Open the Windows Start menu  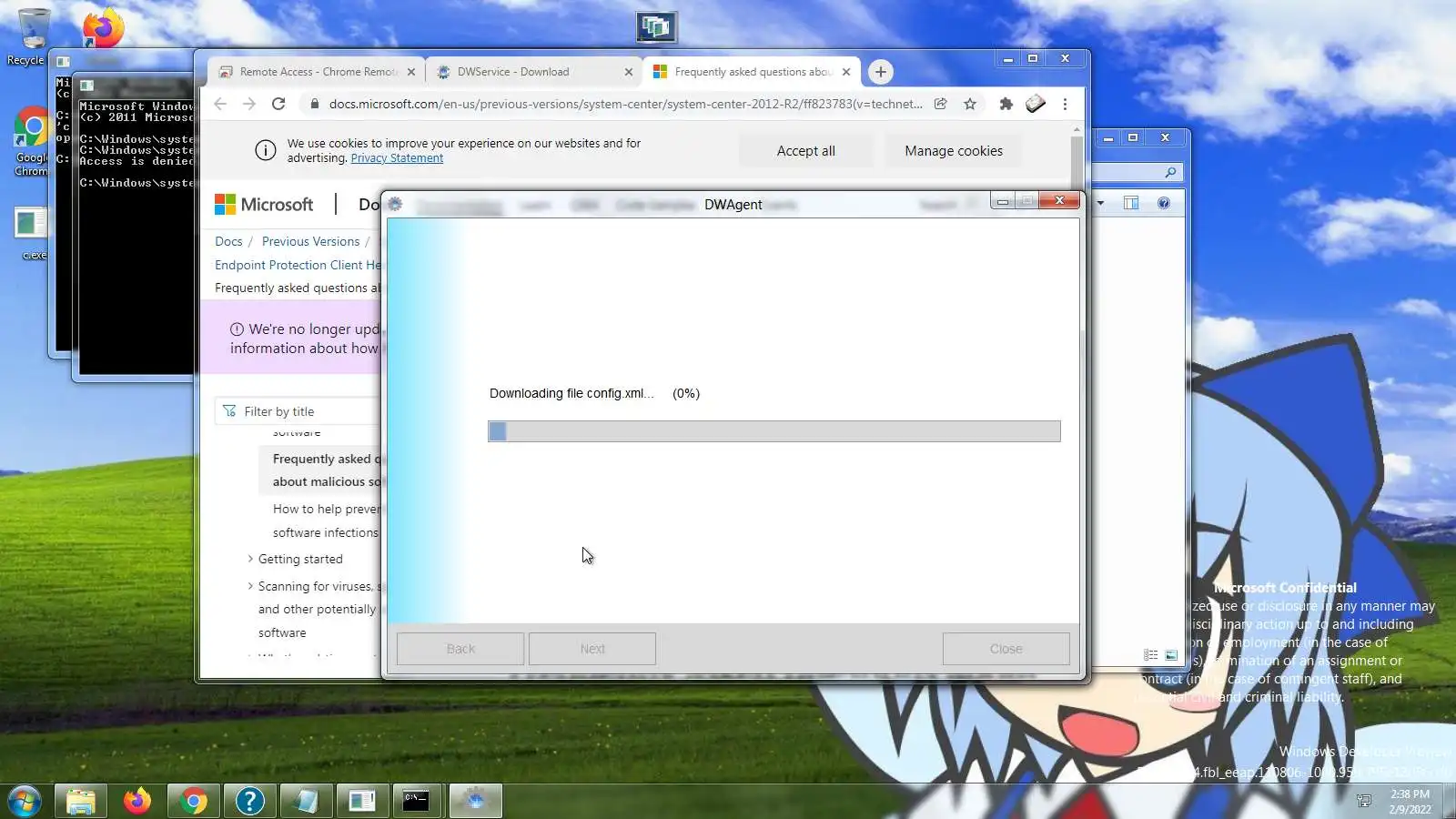(25, 801)
